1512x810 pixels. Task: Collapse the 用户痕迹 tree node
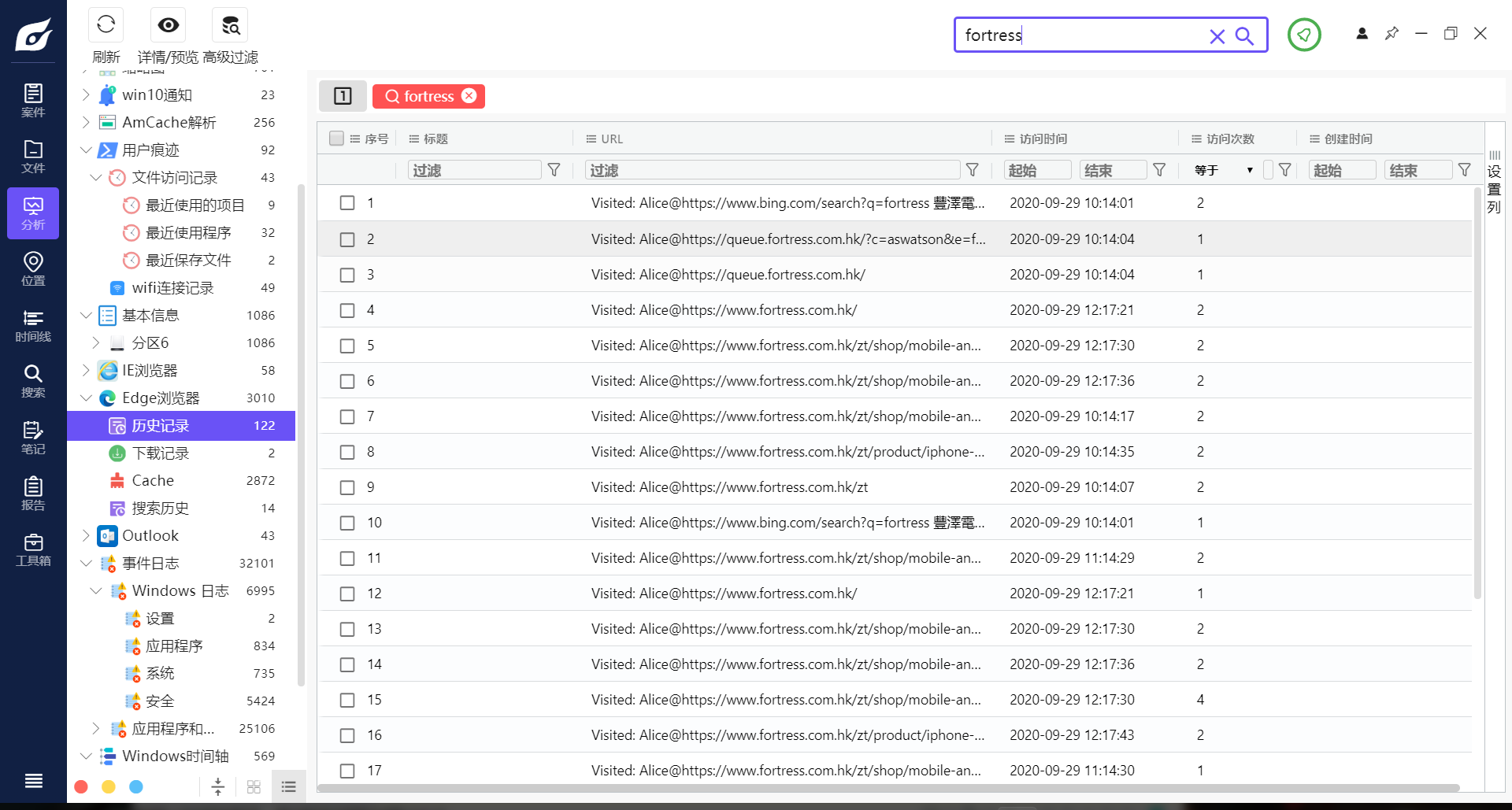tap(86, 150)
